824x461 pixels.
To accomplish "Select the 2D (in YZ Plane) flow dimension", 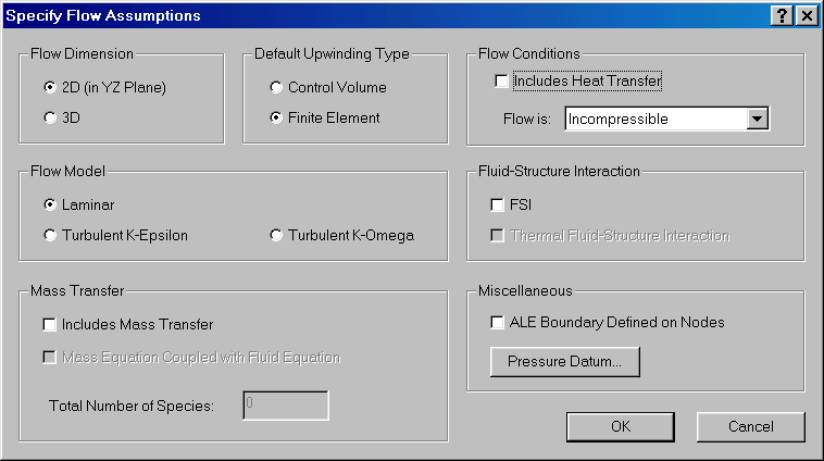I will 49,87.
